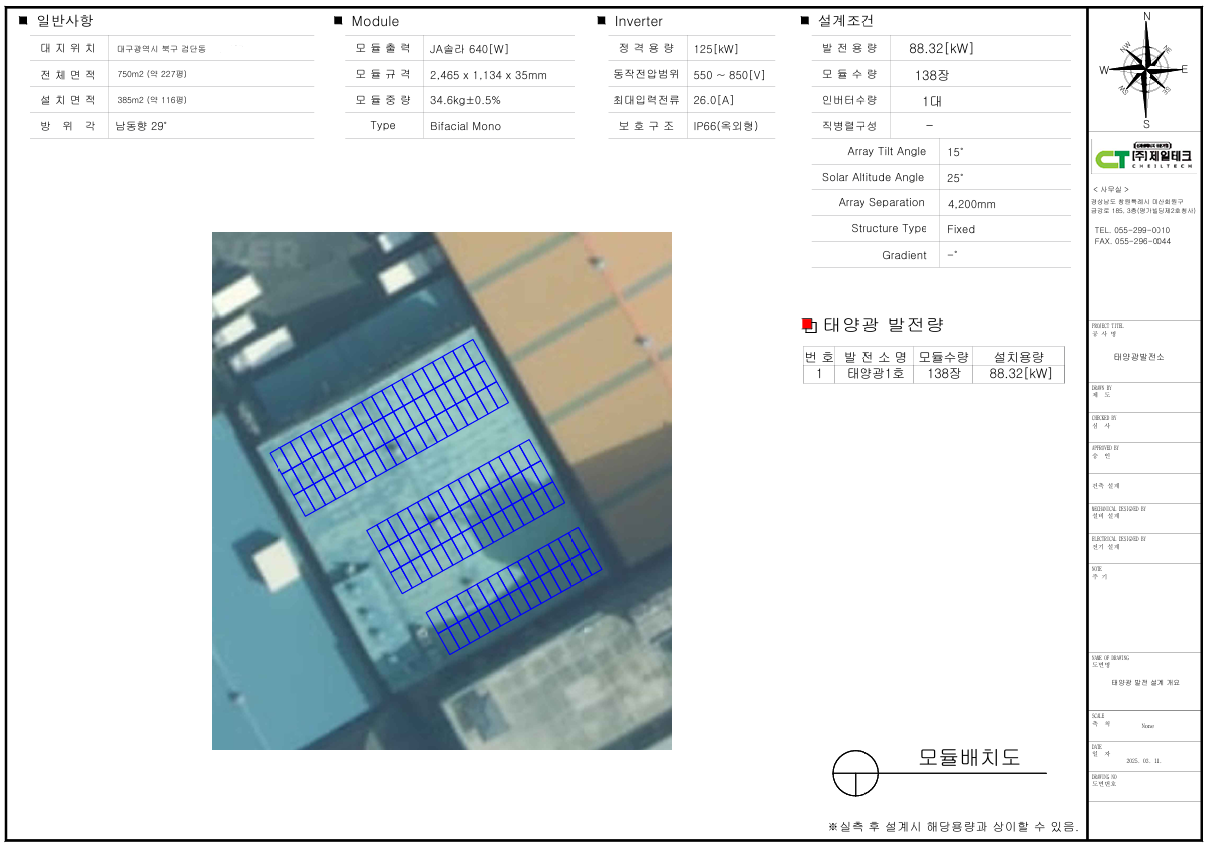Image resolution: width=1209 pixels, height=857 pixels.
Task: Click the compass rose north indicator
Action: click(x=1146, y=17)
